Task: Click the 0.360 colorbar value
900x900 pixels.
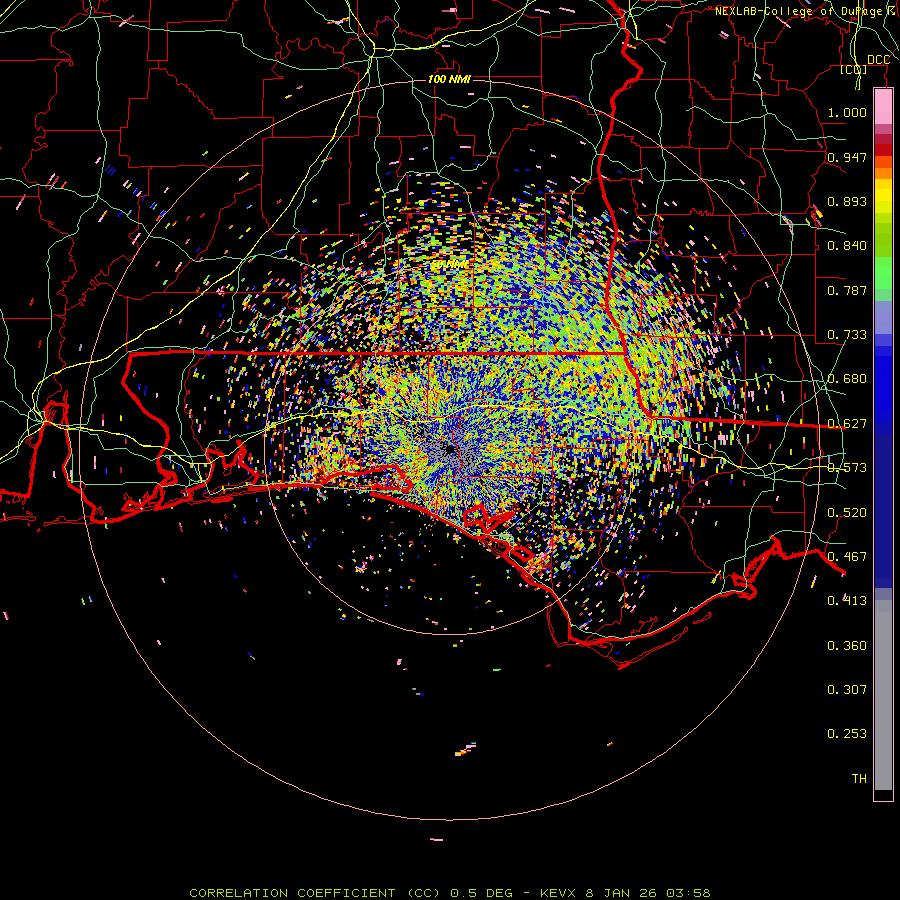Action: (847, 646)
